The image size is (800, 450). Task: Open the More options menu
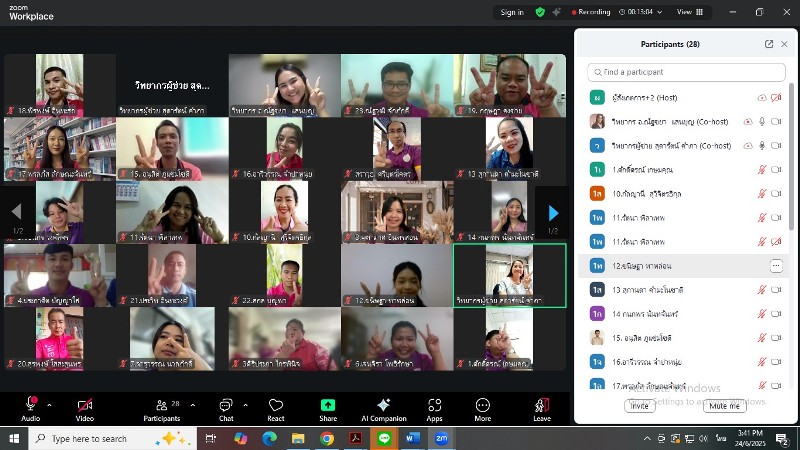pos(483,409)
